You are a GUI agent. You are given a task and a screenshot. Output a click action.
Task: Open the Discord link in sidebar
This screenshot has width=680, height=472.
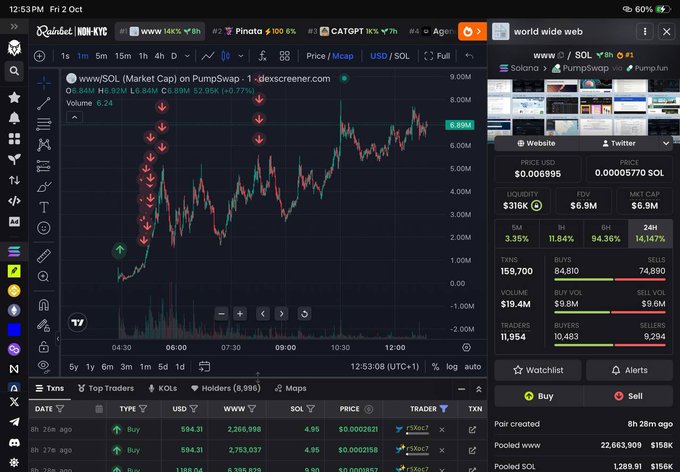point(14,442)
